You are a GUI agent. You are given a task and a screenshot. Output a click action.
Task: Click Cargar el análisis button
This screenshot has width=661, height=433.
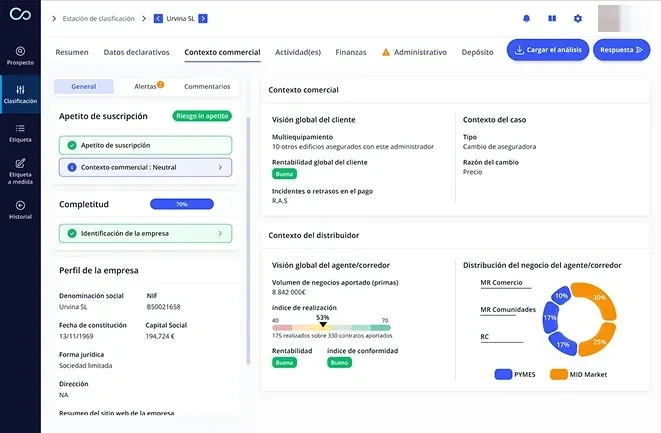548,50
